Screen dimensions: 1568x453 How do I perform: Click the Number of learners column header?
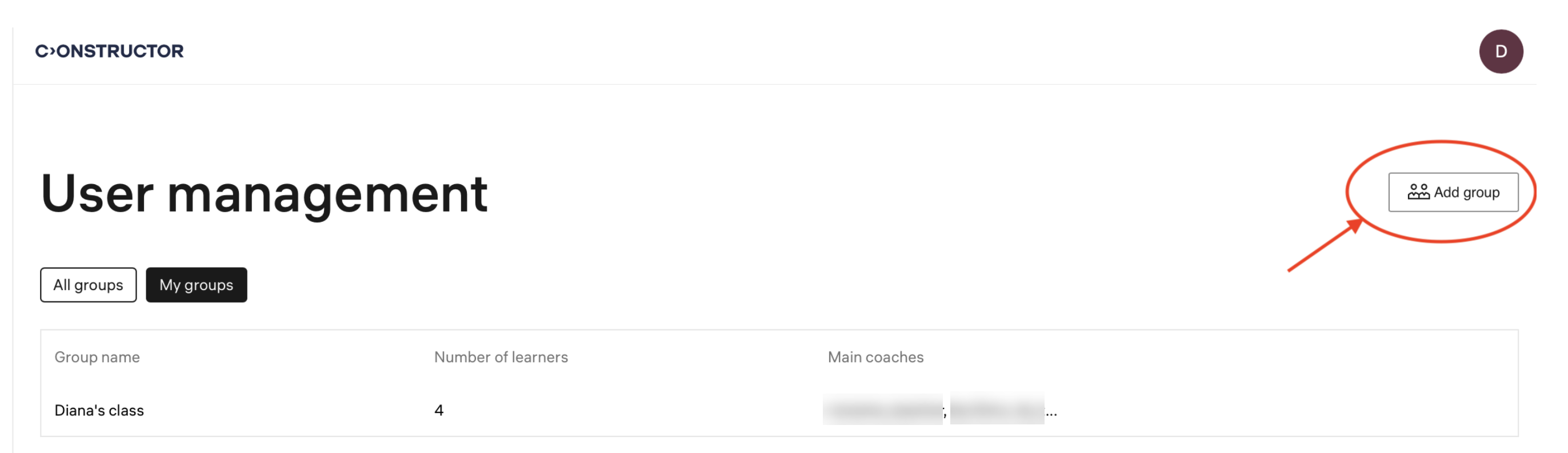pos(501,357)
